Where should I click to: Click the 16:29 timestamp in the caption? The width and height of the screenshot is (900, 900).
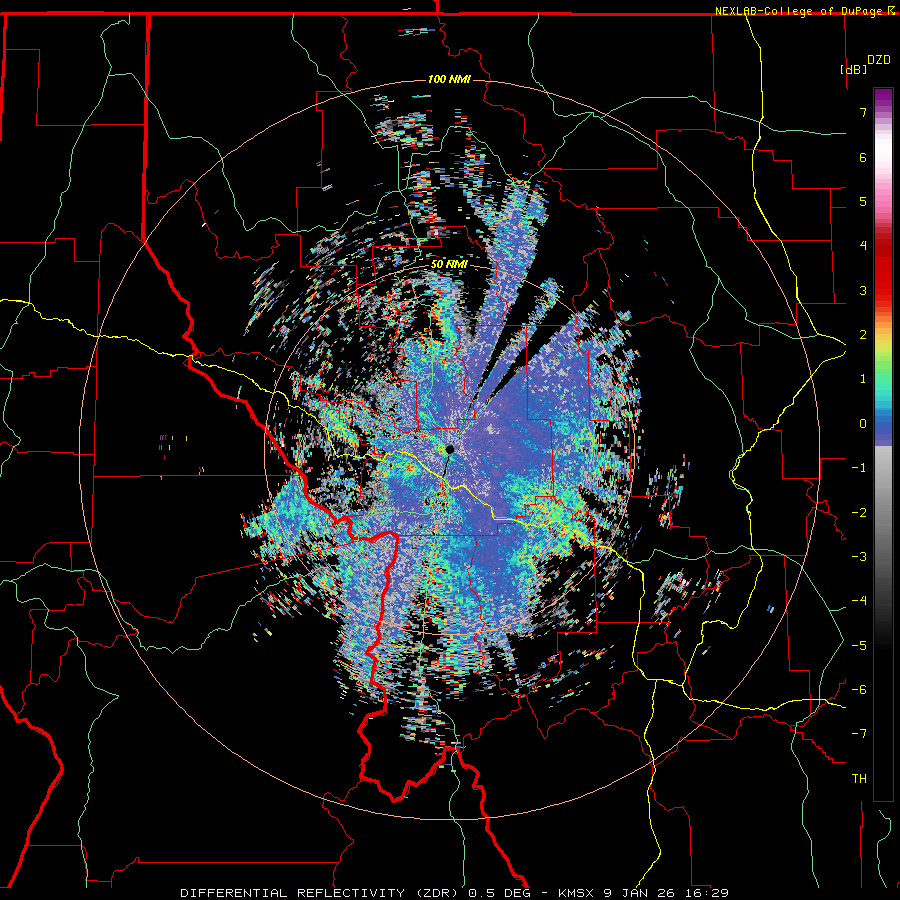[708, 893]
